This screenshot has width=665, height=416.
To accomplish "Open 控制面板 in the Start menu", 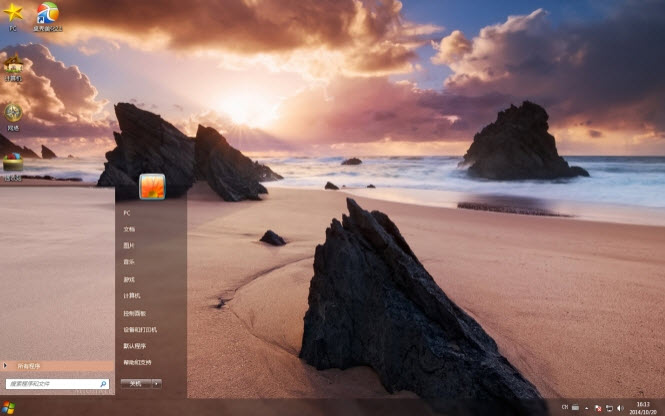I will (134, 313).
